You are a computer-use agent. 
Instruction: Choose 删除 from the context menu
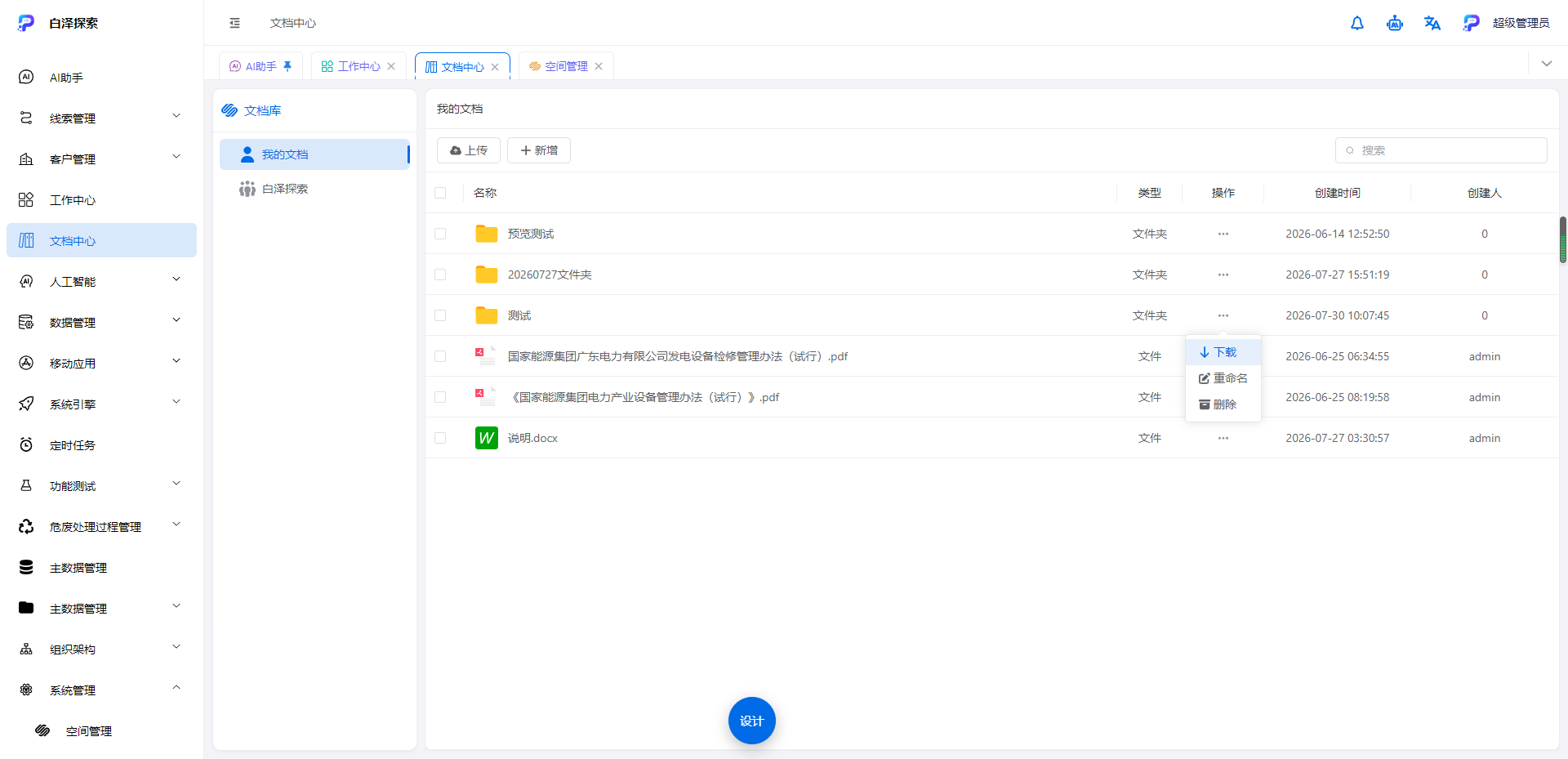tap(1223, 404)
